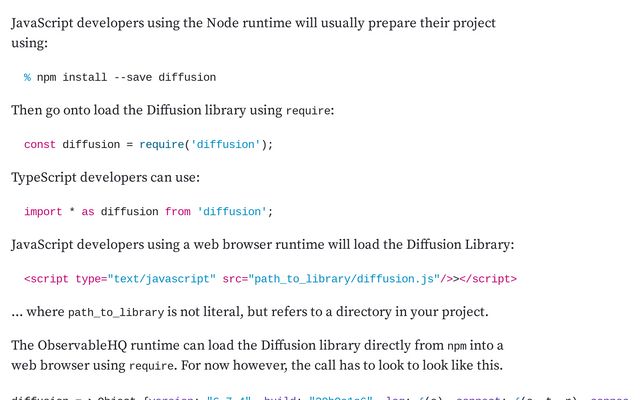Click inline require code after 'library using'

(308, 111)
